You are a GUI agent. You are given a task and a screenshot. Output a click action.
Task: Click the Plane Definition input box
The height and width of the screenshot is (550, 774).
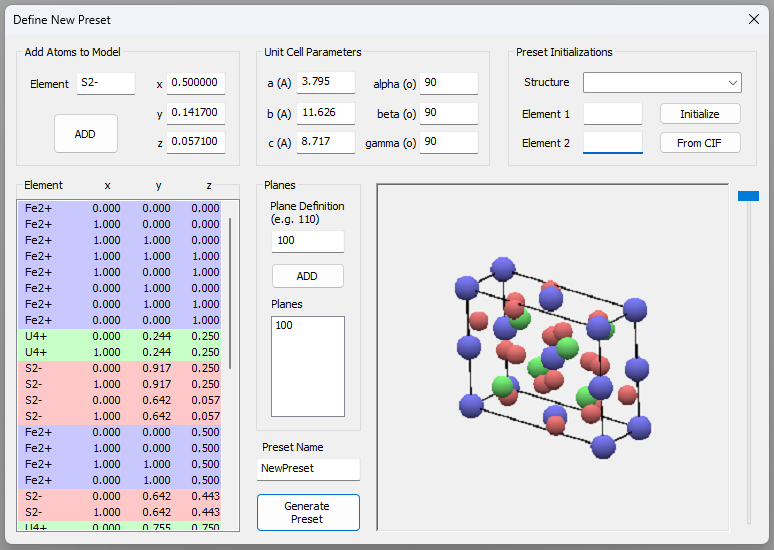[307, 241]
